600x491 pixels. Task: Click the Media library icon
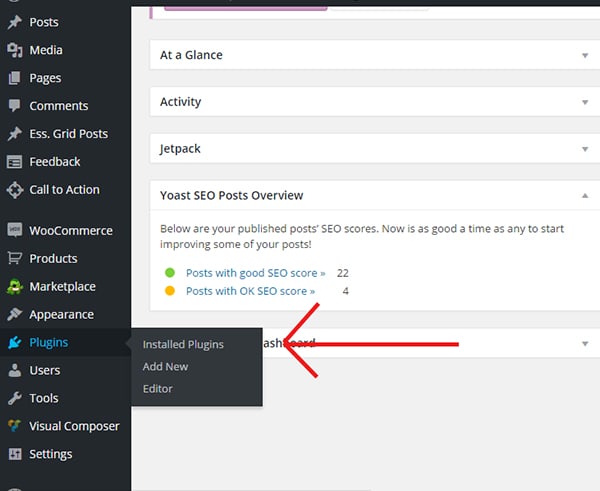point(15,50)
